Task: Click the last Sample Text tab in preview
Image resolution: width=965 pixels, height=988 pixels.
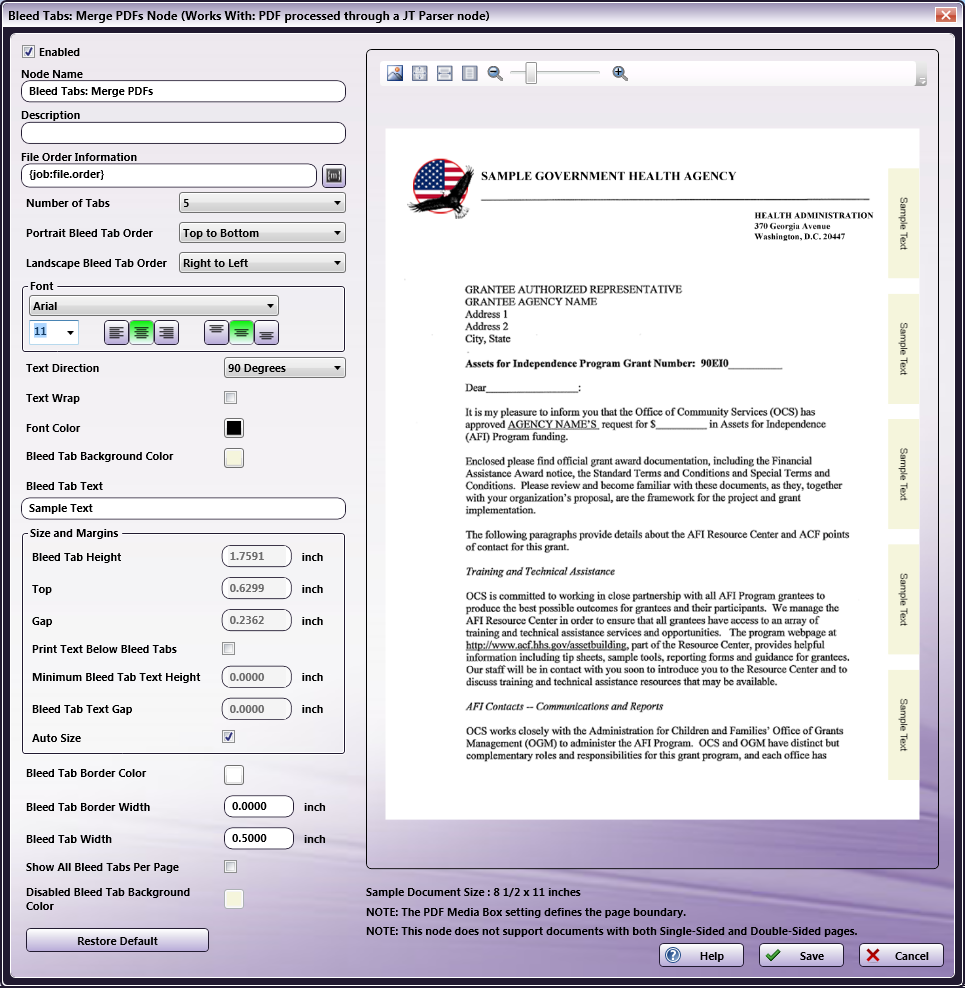Action: (903, 725)
